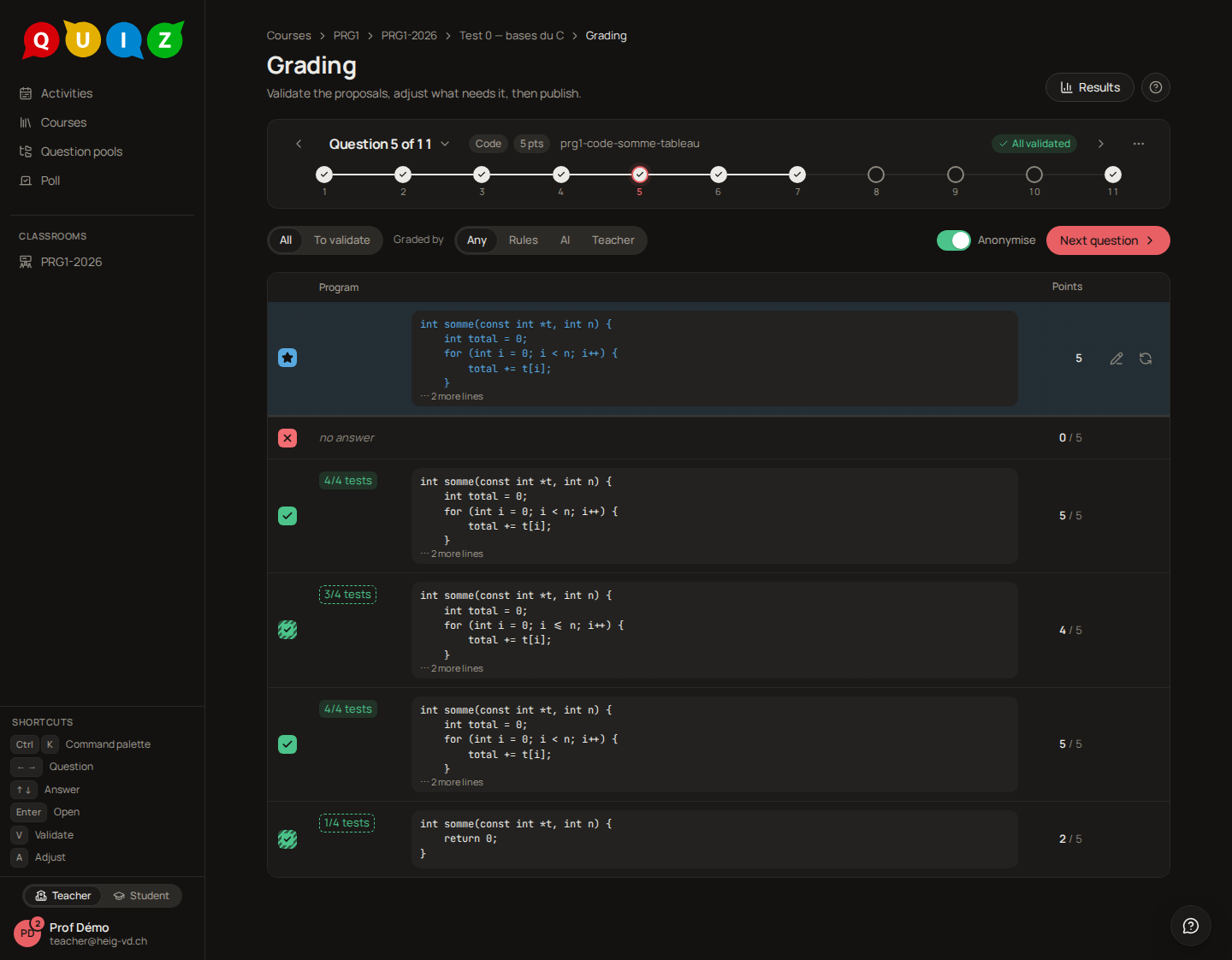1232x960 pixels.
Task: Switch to Teacher mode
Action: (x=63, y=896)
